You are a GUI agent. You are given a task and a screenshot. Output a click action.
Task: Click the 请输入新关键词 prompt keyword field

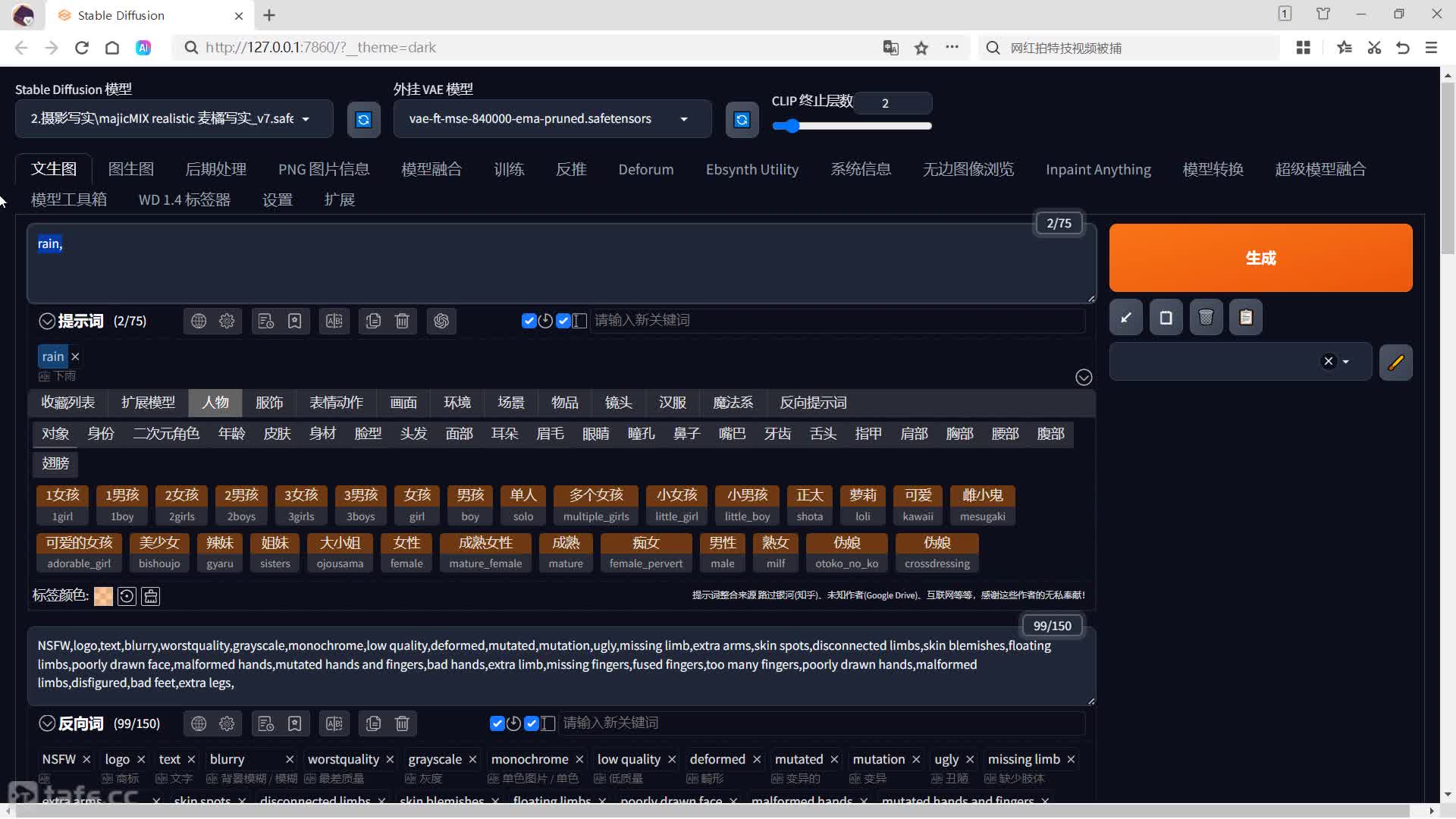point(837,321)
